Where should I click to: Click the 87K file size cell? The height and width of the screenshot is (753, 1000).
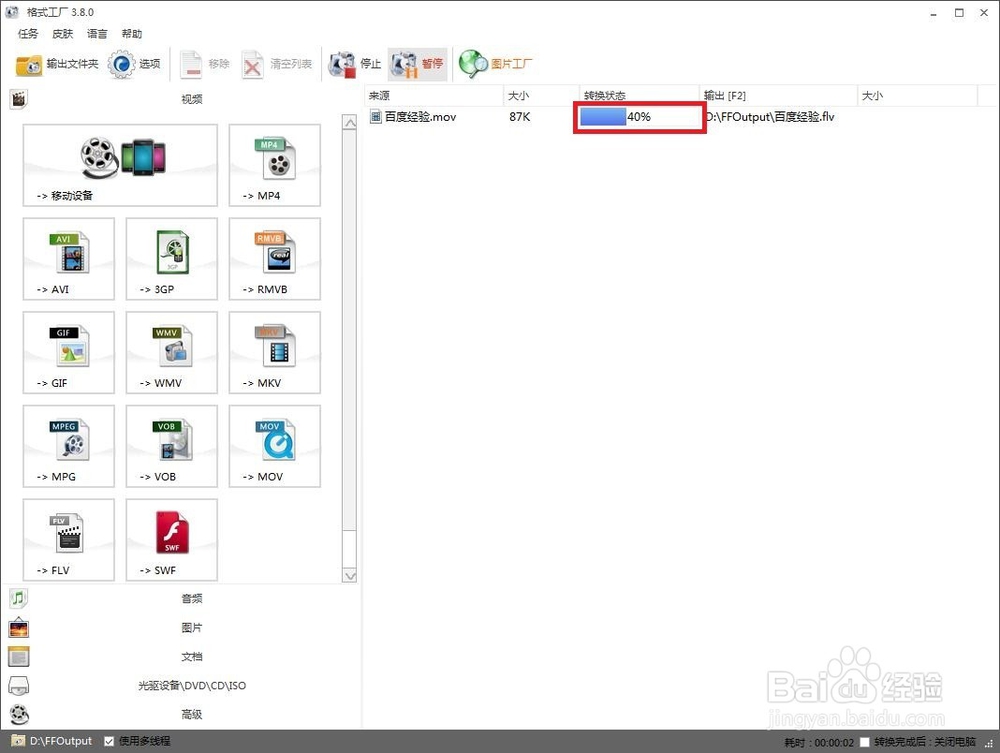pyautogui.click(x=520, y=117)
